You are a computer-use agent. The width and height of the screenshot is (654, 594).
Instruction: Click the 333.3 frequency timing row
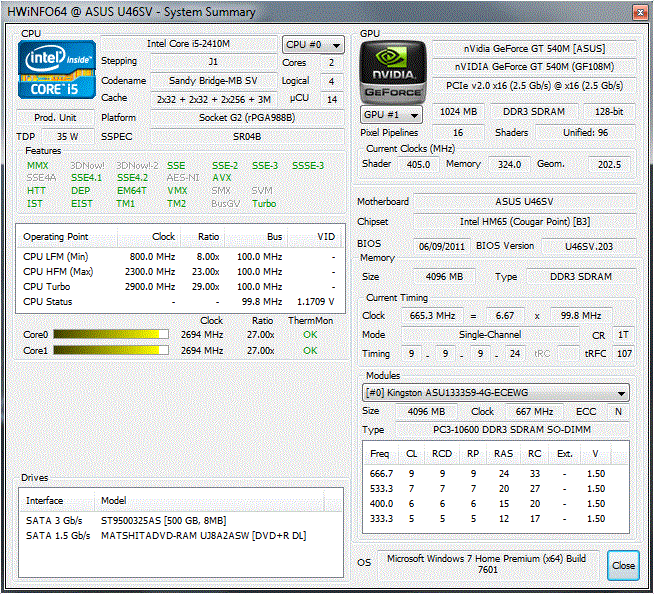click(495, 518)
